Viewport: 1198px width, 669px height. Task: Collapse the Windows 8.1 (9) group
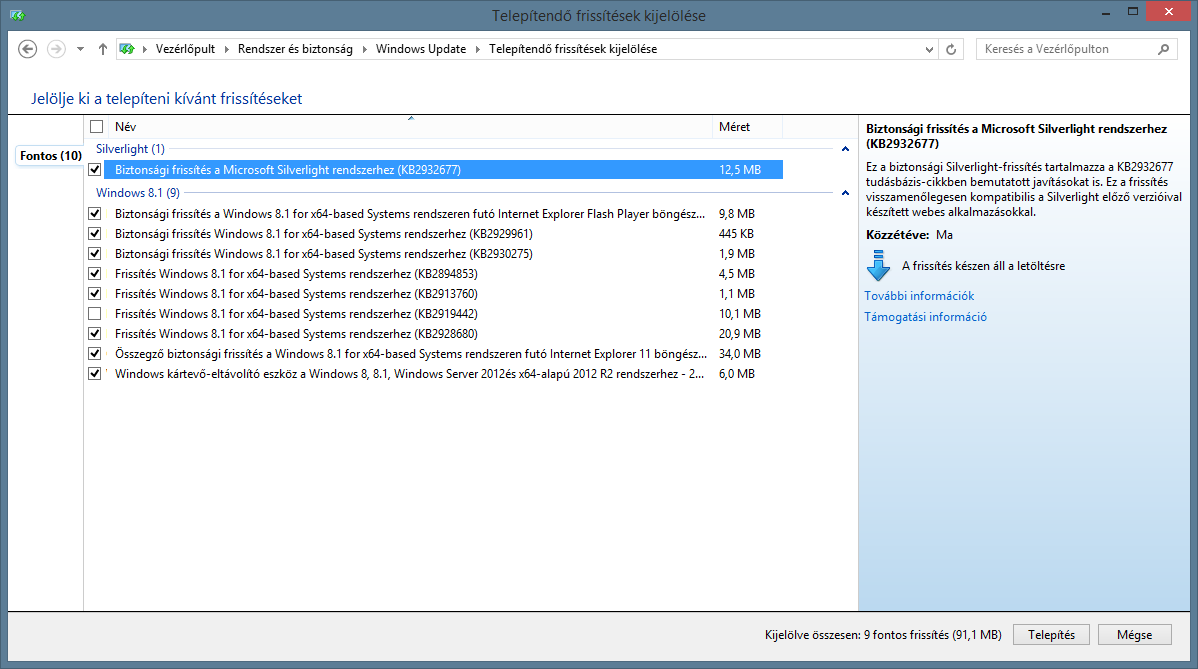[x=845, y=192]
